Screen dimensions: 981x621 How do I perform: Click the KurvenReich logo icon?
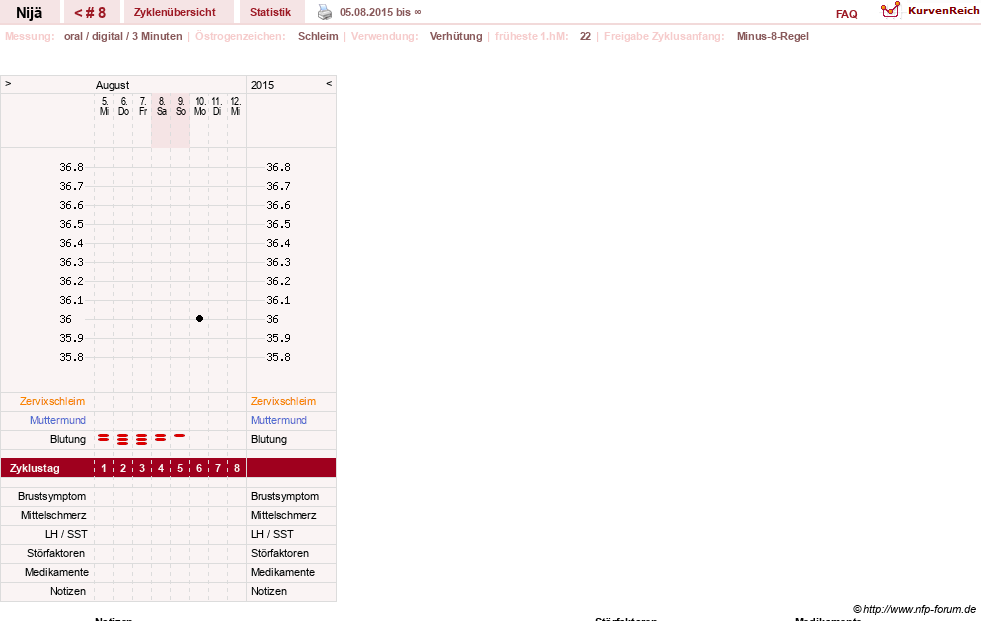(x=890, y=9)
